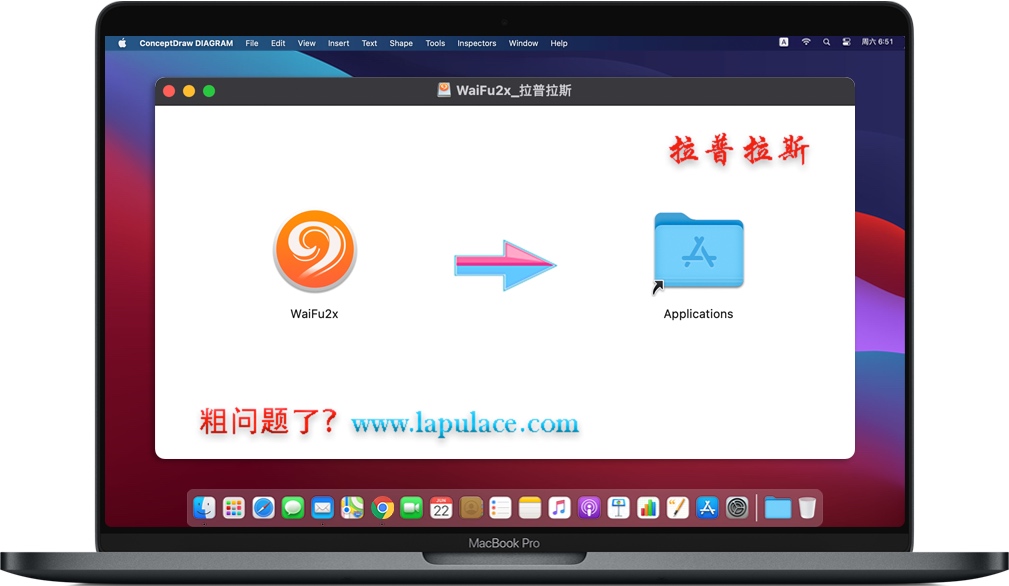Launch the App Store from the Dock

pyautogui.click(x=707, y=508)
